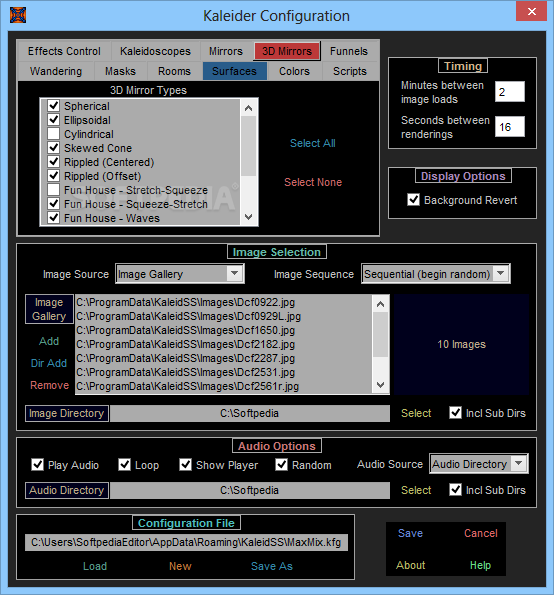Click the Image Directory path field
554x595 pixels.
[x=250, y=413]
